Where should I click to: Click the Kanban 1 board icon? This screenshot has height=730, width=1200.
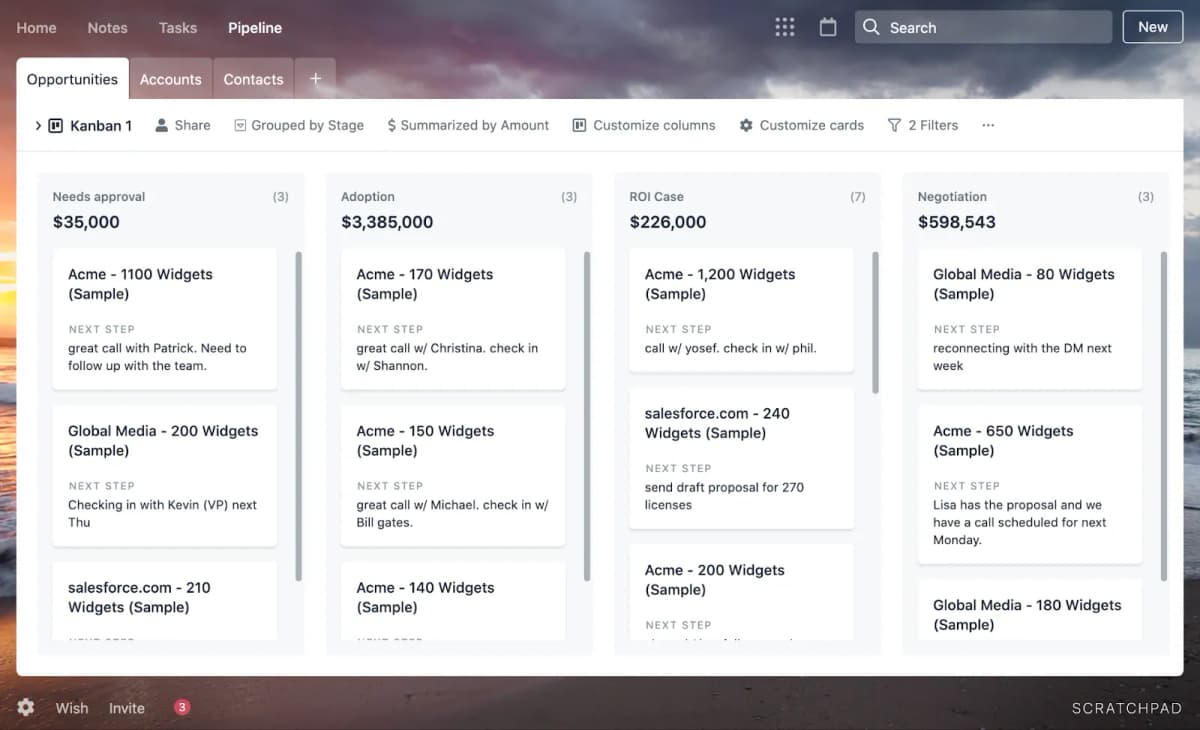[56, 125]
